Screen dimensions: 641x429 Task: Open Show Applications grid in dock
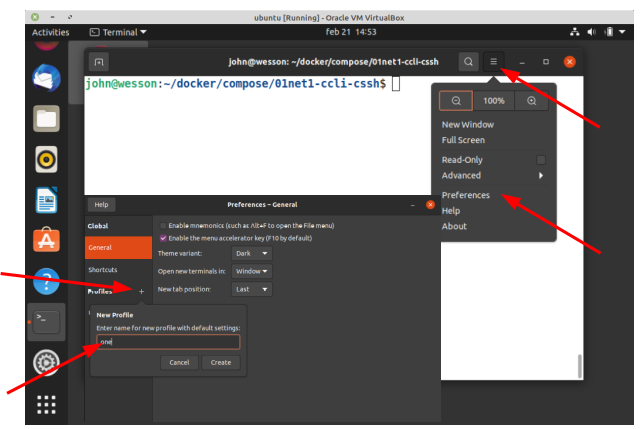[x=47, y=405]
